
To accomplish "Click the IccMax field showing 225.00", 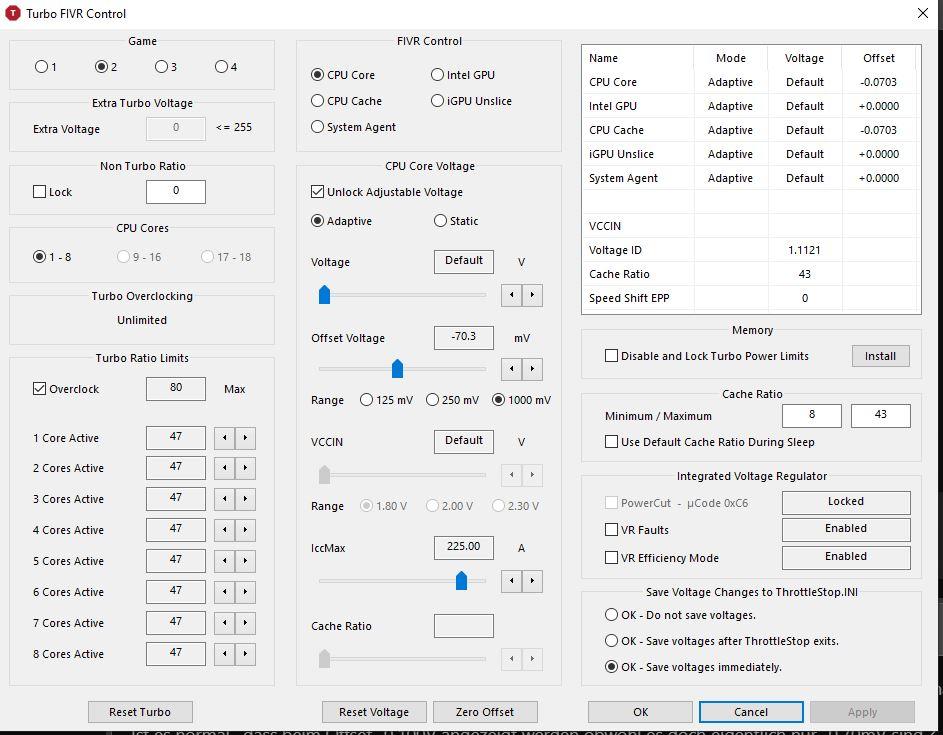I will tap(464, 547).
